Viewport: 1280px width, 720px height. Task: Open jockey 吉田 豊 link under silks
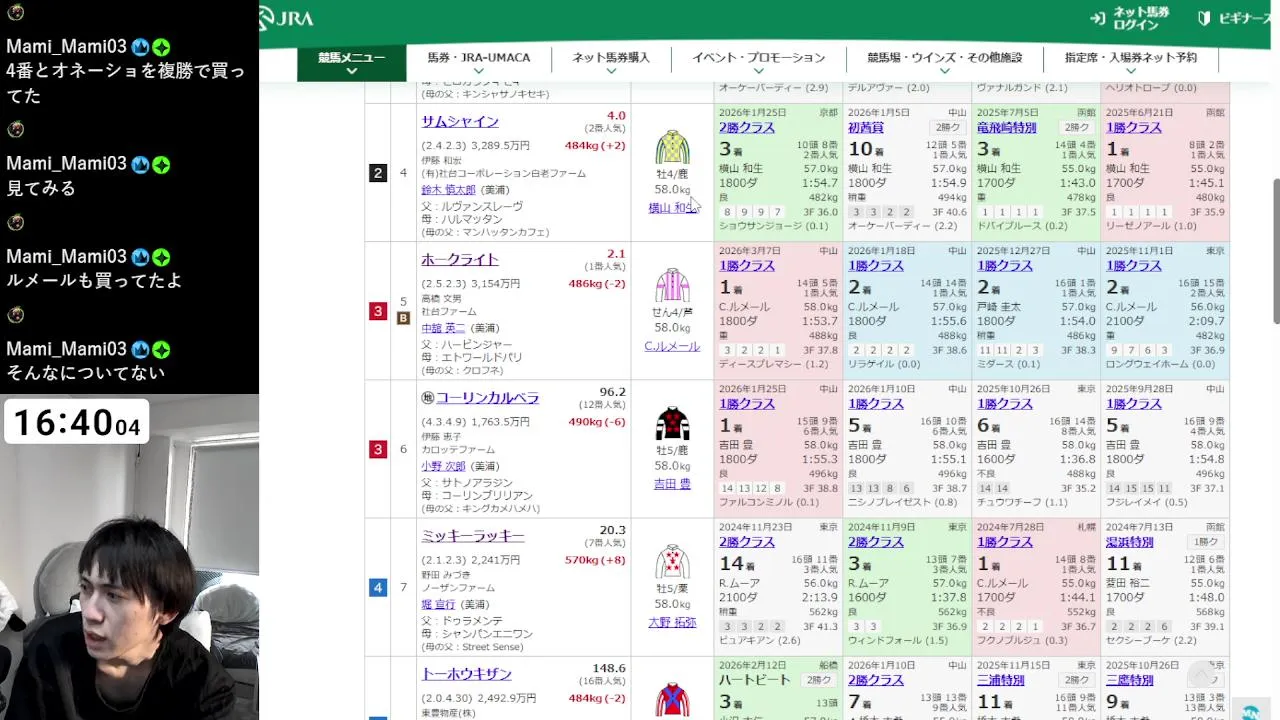[672, 483]
